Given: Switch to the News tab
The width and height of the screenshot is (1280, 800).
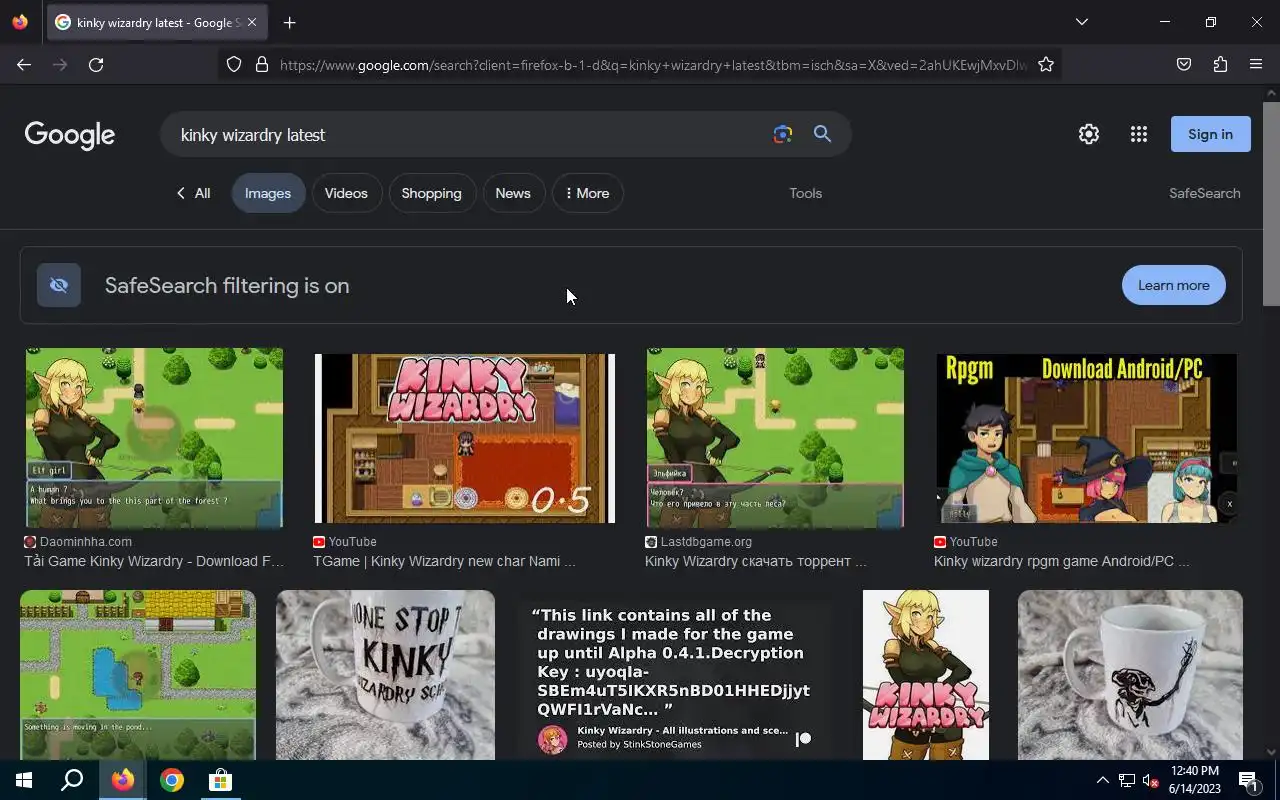Looking at the screenshot, I should 513,193.
